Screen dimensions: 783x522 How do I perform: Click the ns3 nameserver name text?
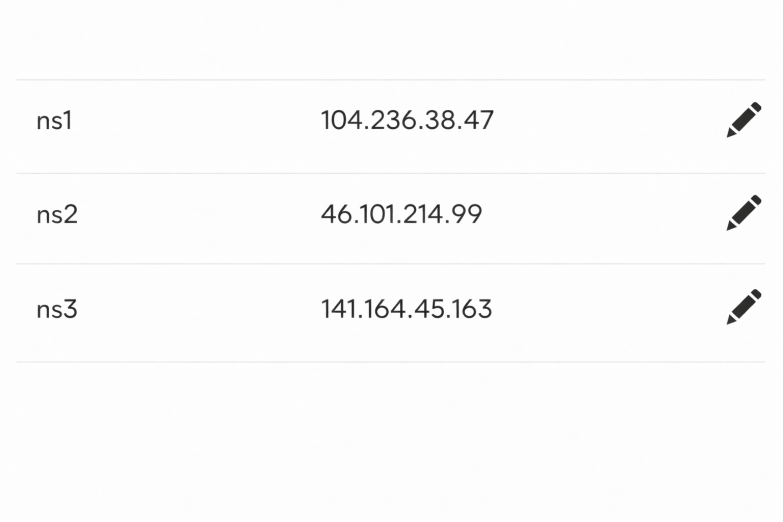point(56,309)
